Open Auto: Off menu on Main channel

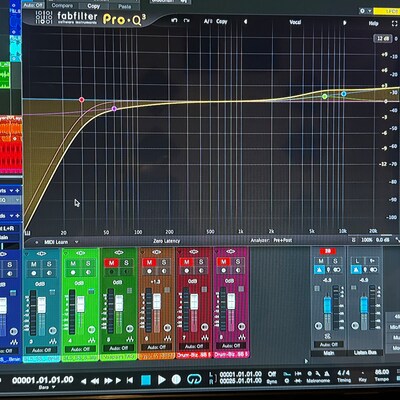(329, 344)
